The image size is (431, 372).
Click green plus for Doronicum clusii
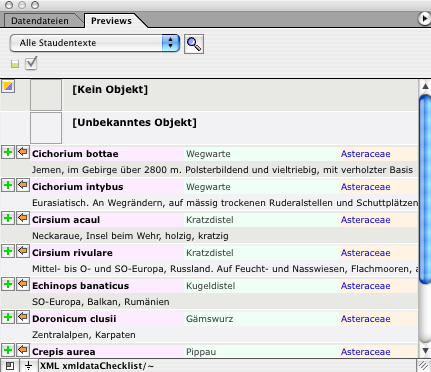click(x=8, y=317)
